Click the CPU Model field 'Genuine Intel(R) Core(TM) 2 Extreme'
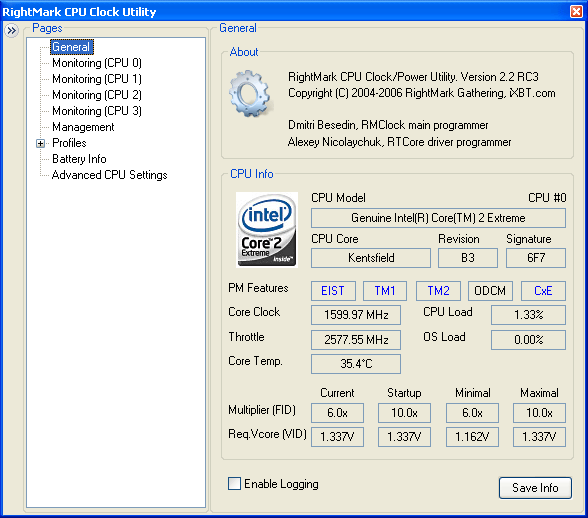This screenshot has height=518, width=588. [x=438, y=218]
